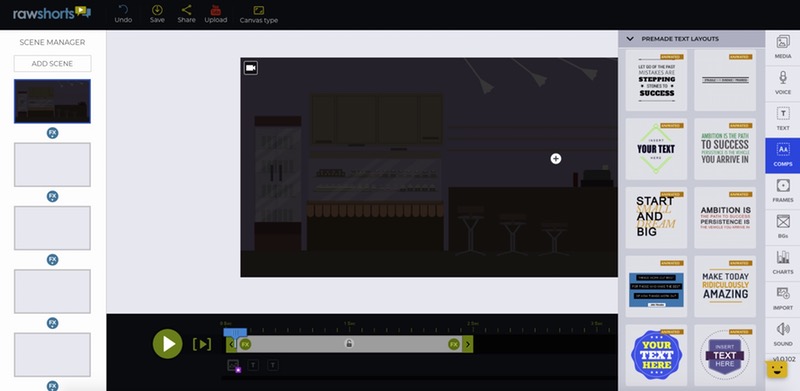Open the yellow chat helper widget
Screen dimensions: 800x391
777,369
